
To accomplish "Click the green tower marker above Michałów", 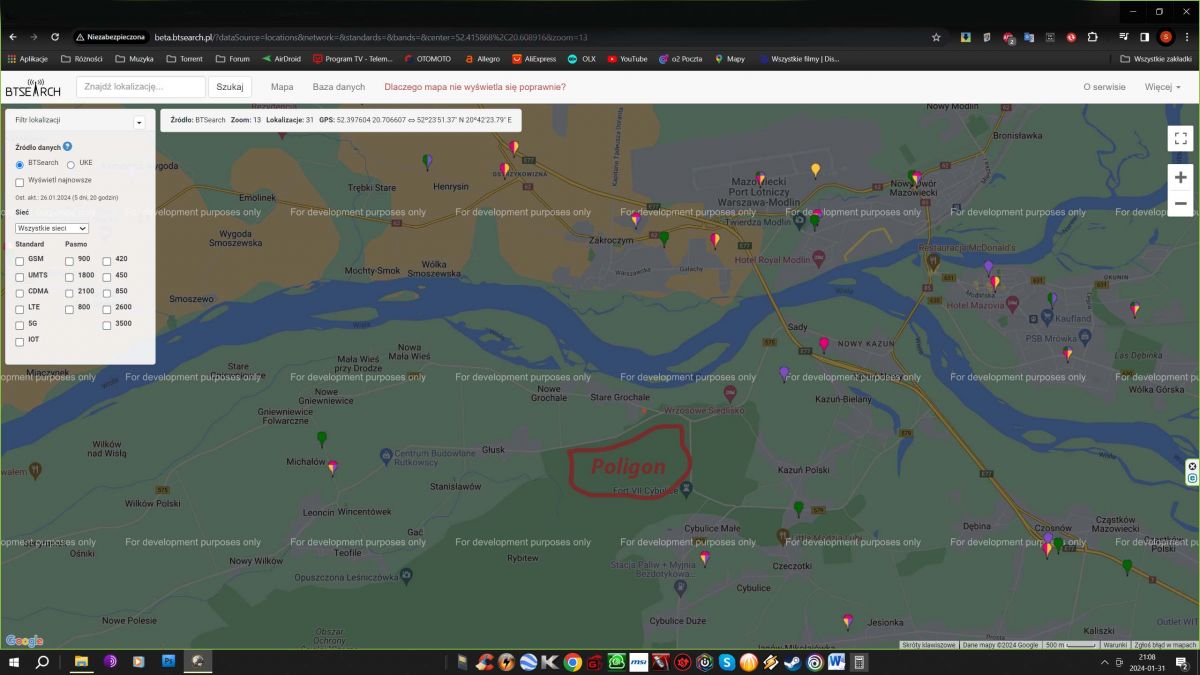I will [x=322, y=439].
